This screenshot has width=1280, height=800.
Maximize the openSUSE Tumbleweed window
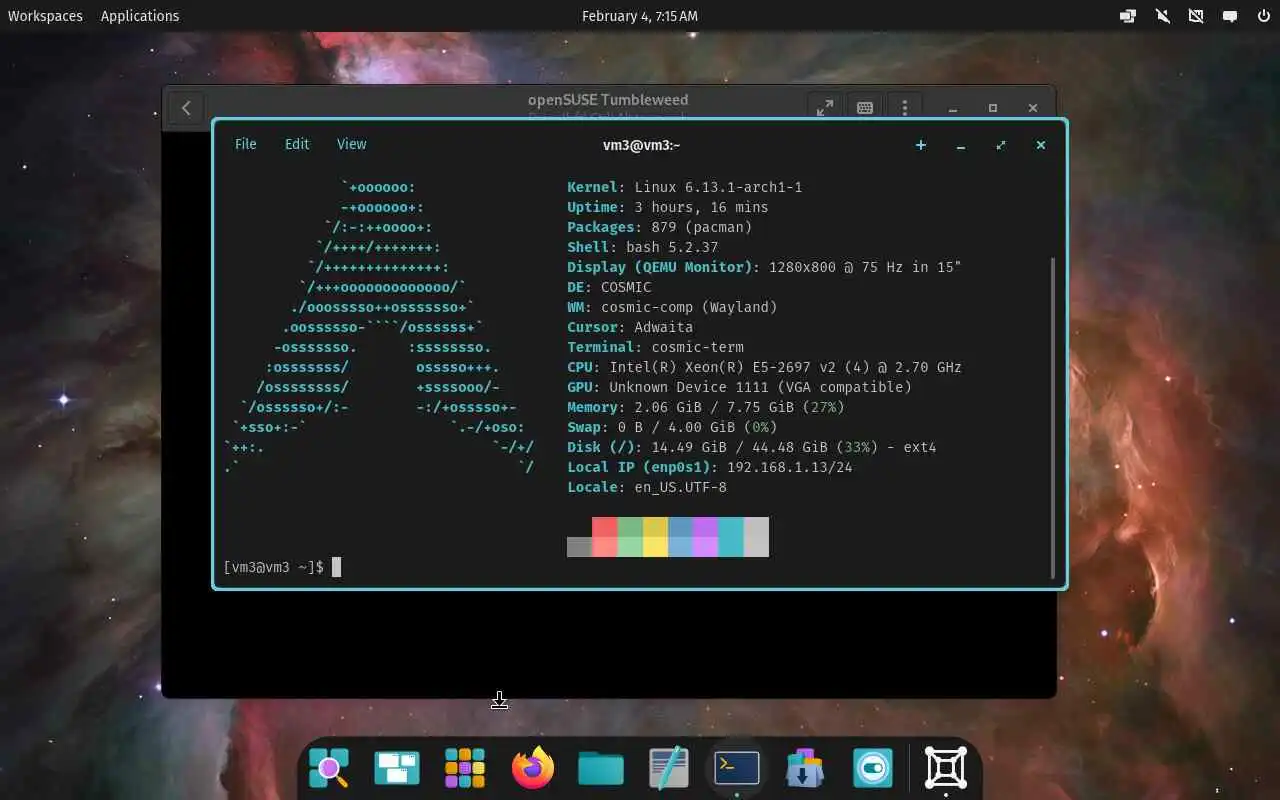[x=993, y=108]
